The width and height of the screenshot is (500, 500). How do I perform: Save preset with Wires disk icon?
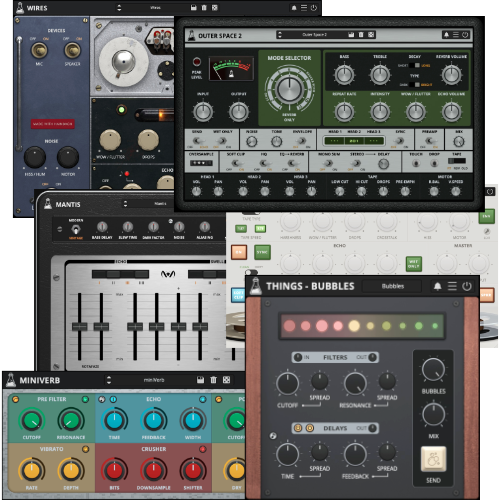193,8
